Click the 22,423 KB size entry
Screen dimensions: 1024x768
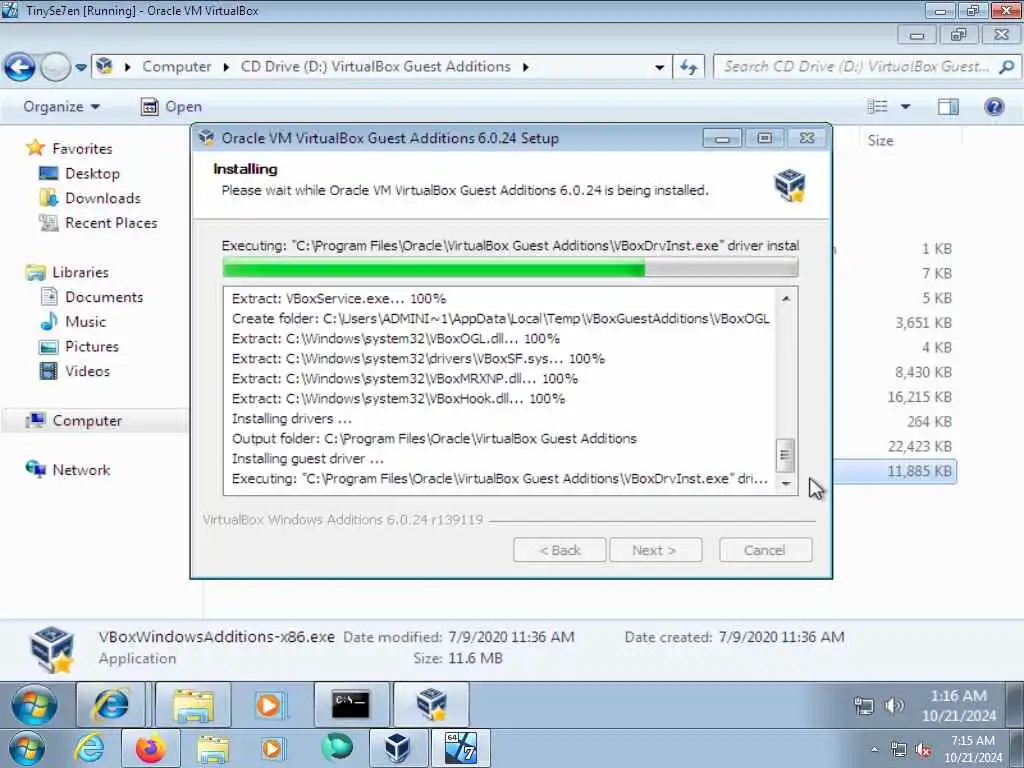920,446
